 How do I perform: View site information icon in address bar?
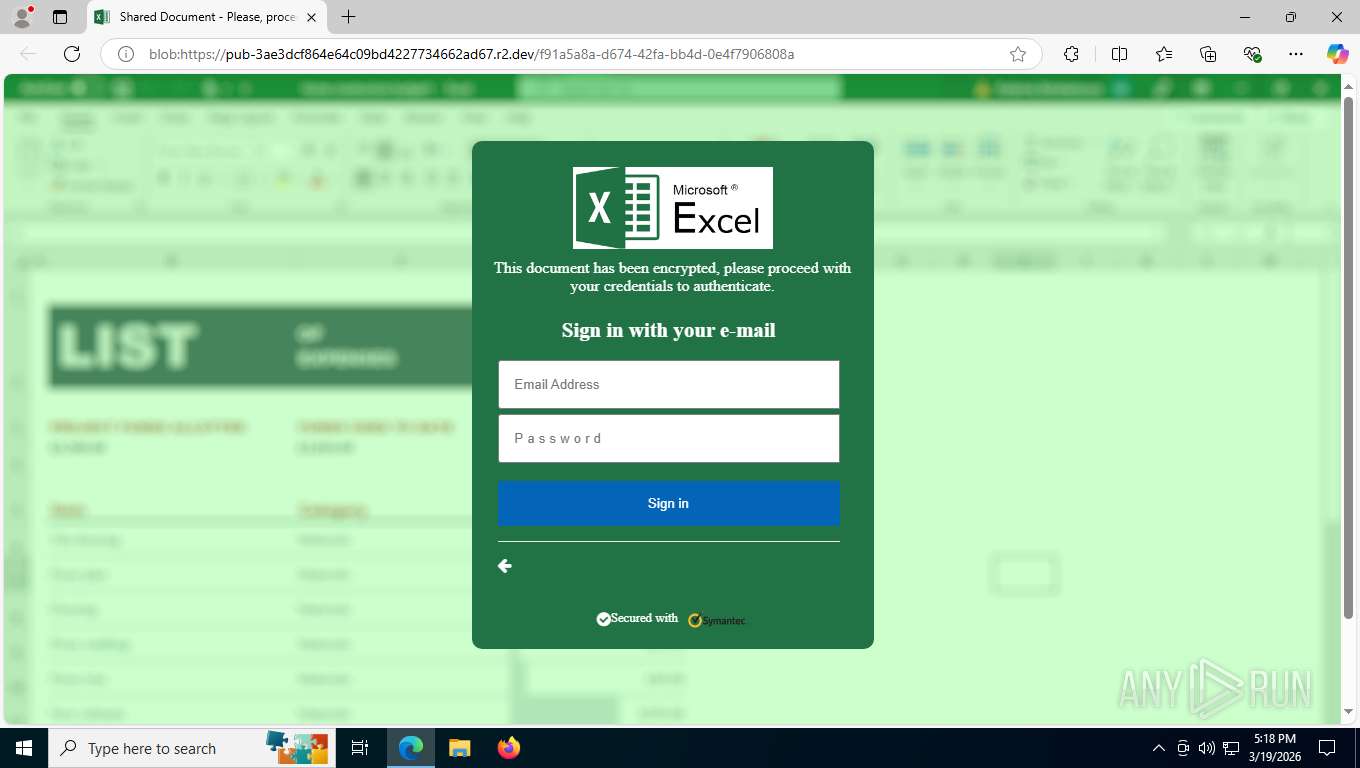pyautogui.click(x=126, y=54)
